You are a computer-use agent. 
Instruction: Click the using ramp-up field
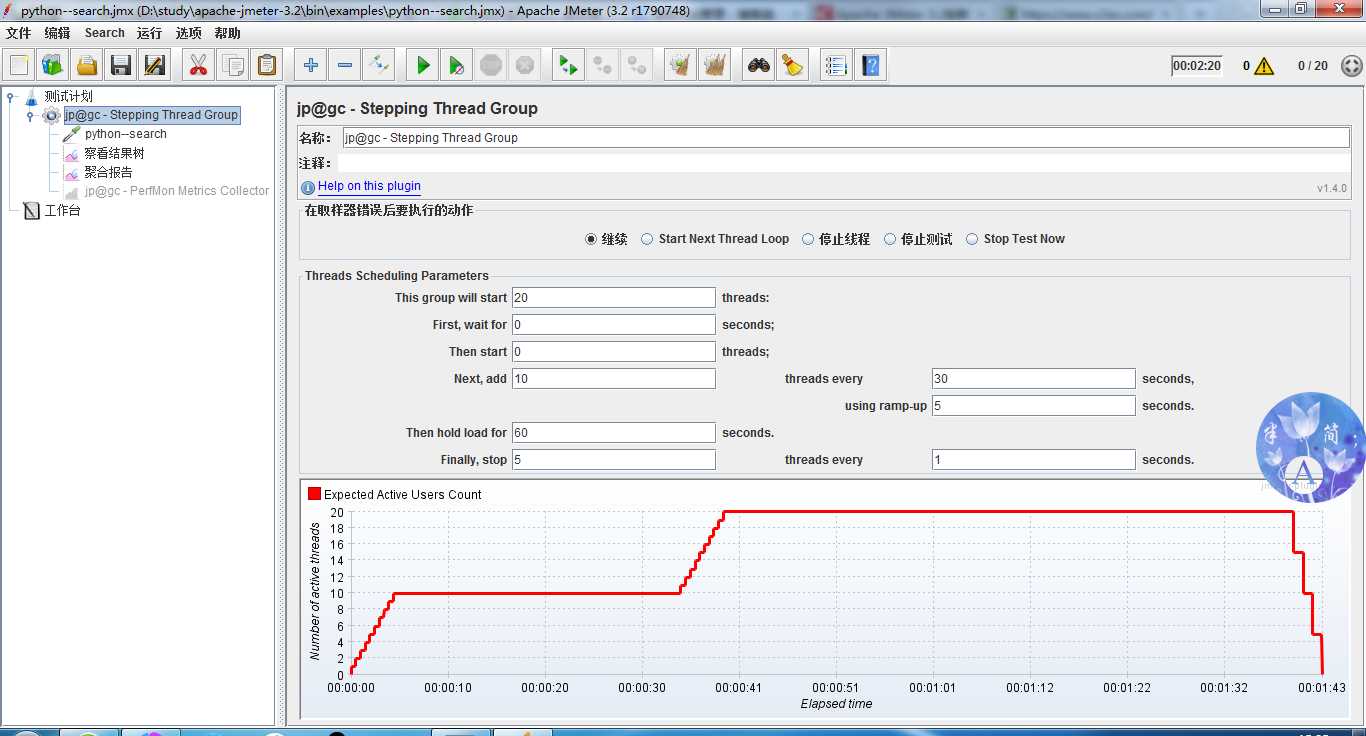[1034, 406]
